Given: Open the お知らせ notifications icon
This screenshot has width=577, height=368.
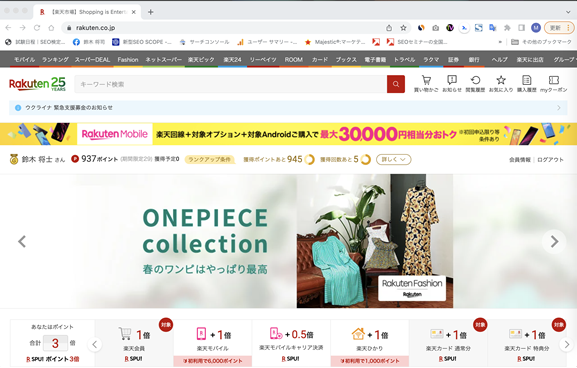Looking at the screenshot, I should [x=452, y=84].
